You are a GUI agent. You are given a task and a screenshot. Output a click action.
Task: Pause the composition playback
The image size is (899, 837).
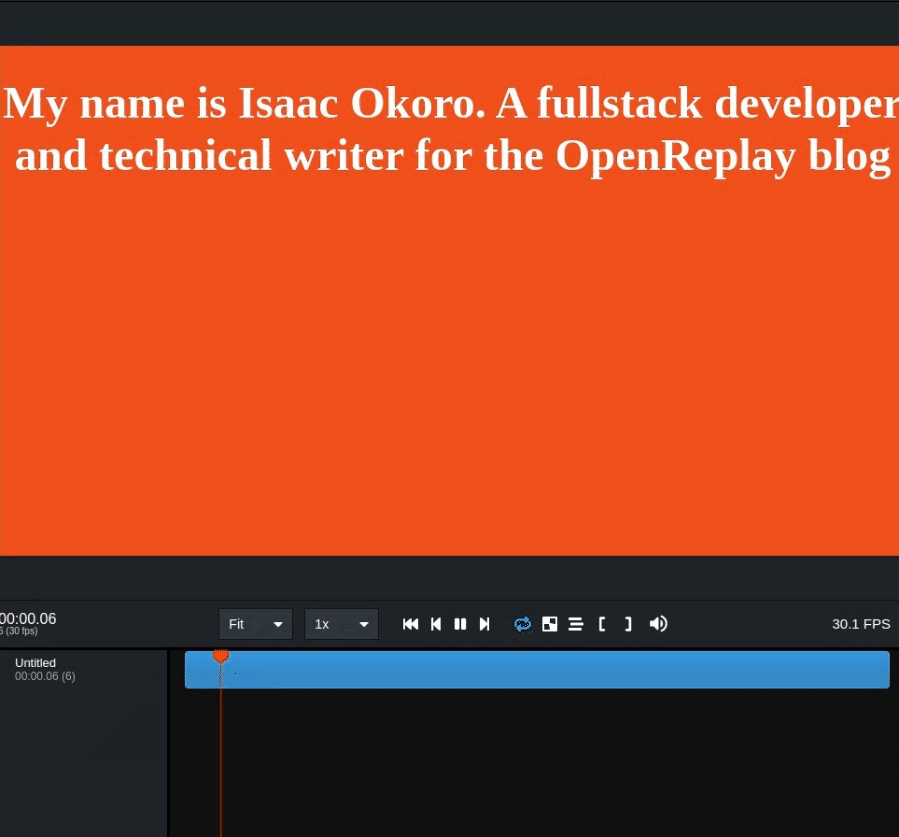coord(460,624)
